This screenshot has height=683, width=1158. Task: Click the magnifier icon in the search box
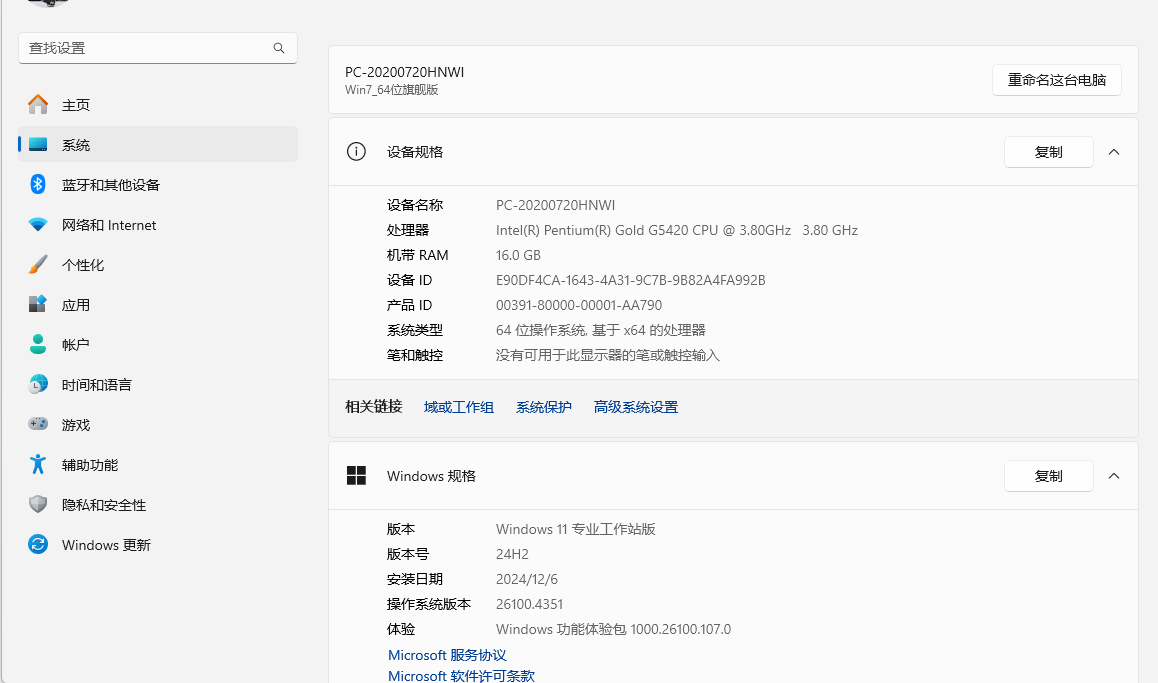(278, 48)
